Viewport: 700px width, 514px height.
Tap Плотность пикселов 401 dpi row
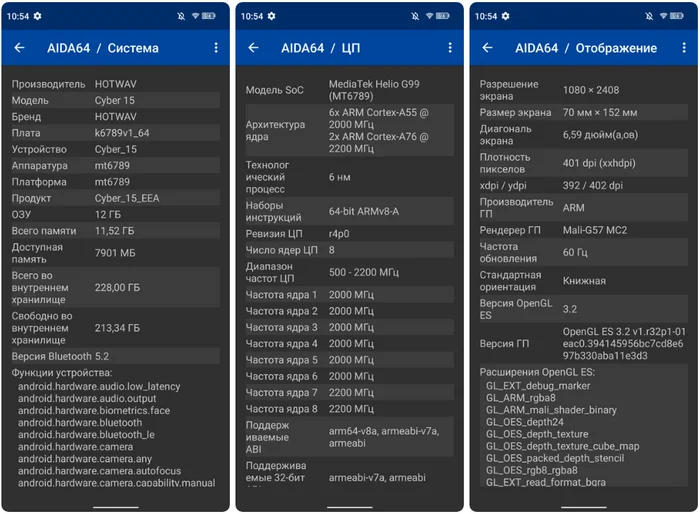tap(583, 163)
